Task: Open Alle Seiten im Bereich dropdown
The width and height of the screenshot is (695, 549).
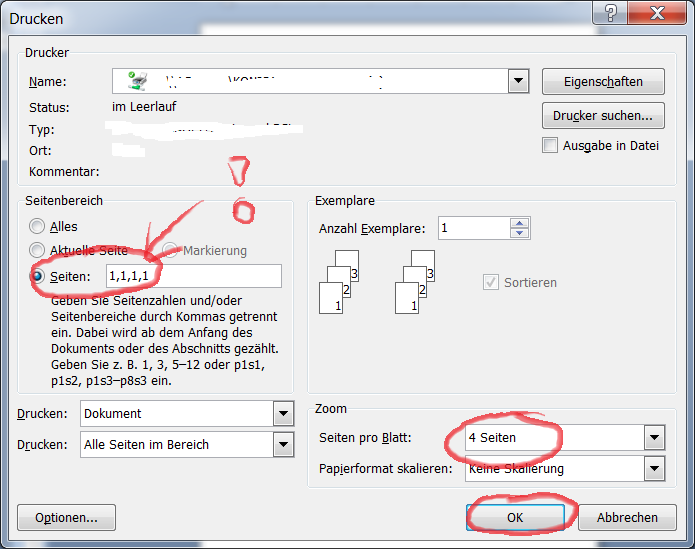Action: tap(283, 444)
